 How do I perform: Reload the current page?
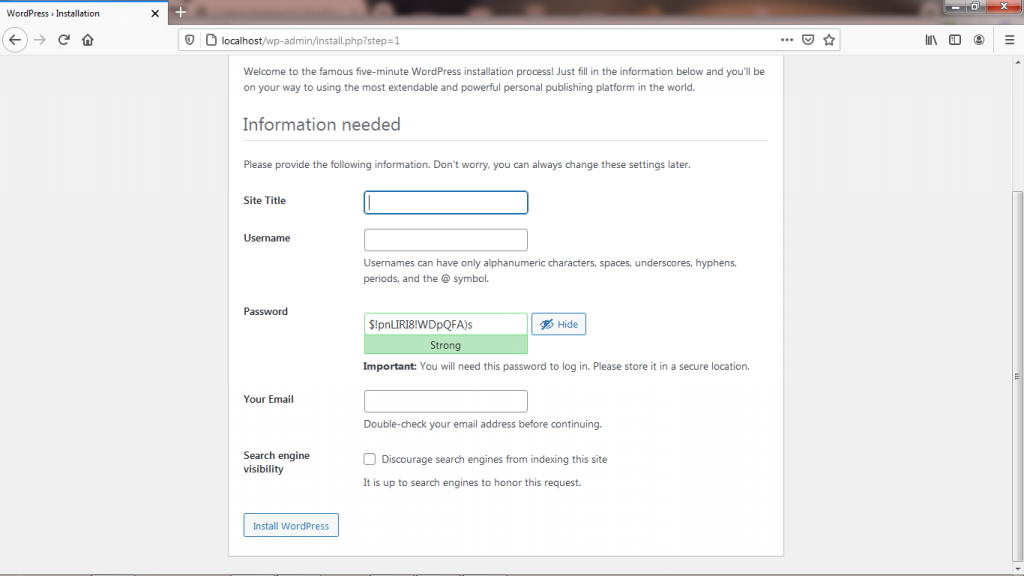(64, 40)
